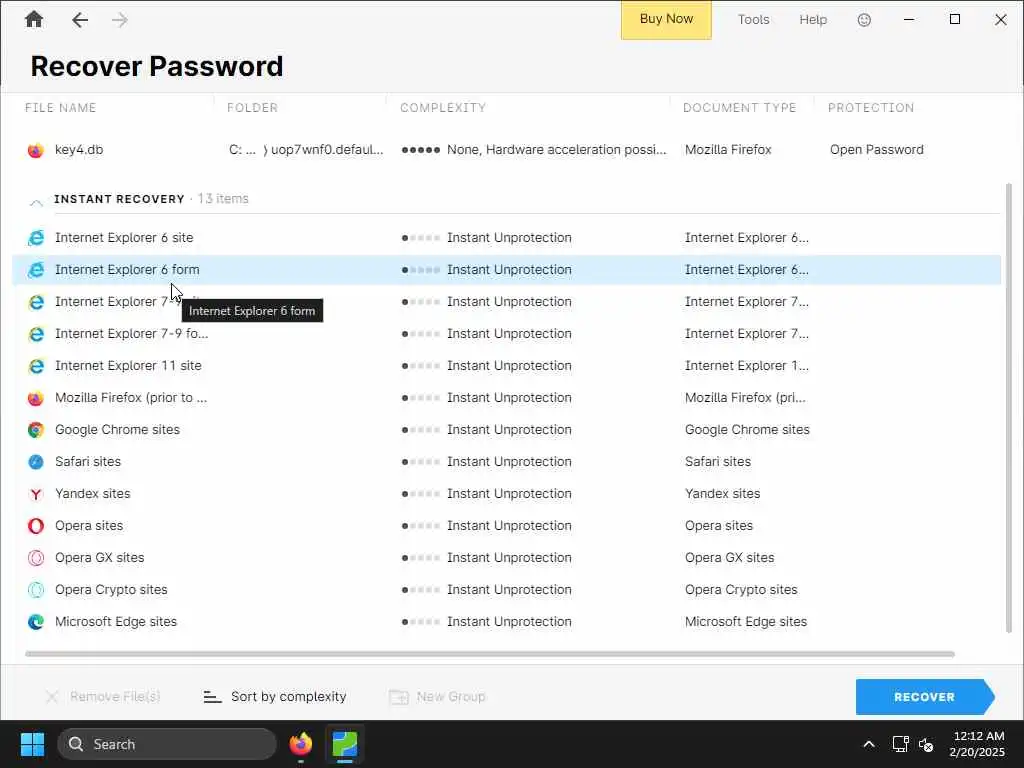Select the Opera Crypto sites row name
Image resolution: width=1024 pixels, height=768 pixels.
111,590
